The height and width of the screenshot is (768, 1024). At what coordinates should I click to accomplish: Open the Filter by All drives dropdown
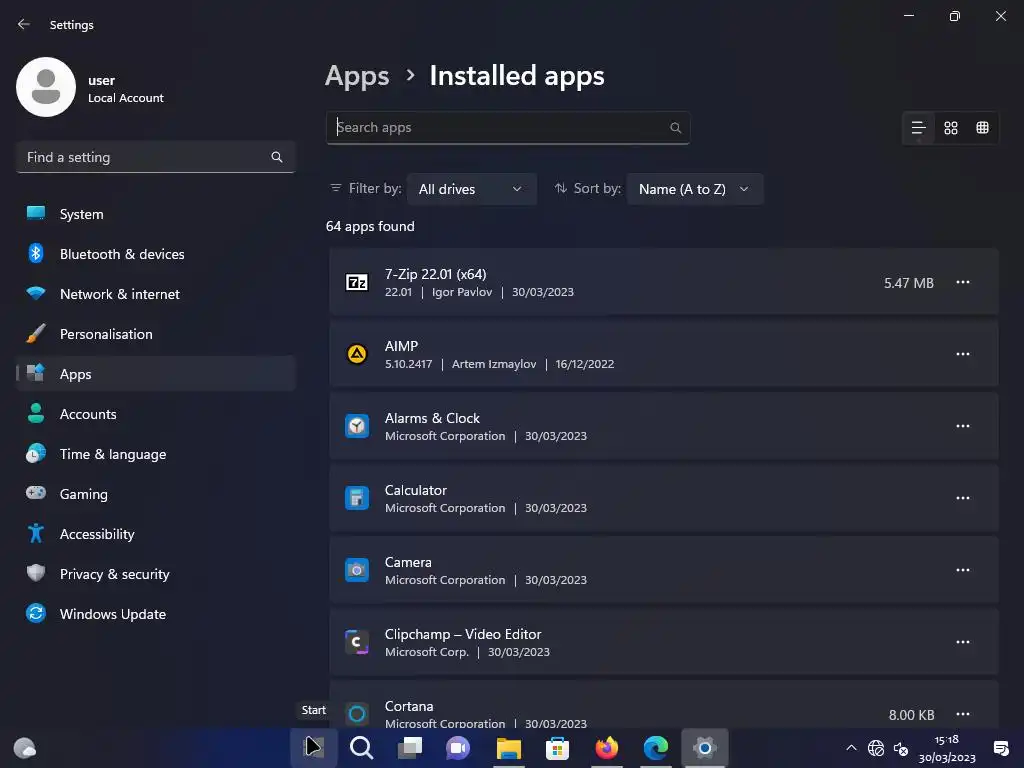click(472, 189)
